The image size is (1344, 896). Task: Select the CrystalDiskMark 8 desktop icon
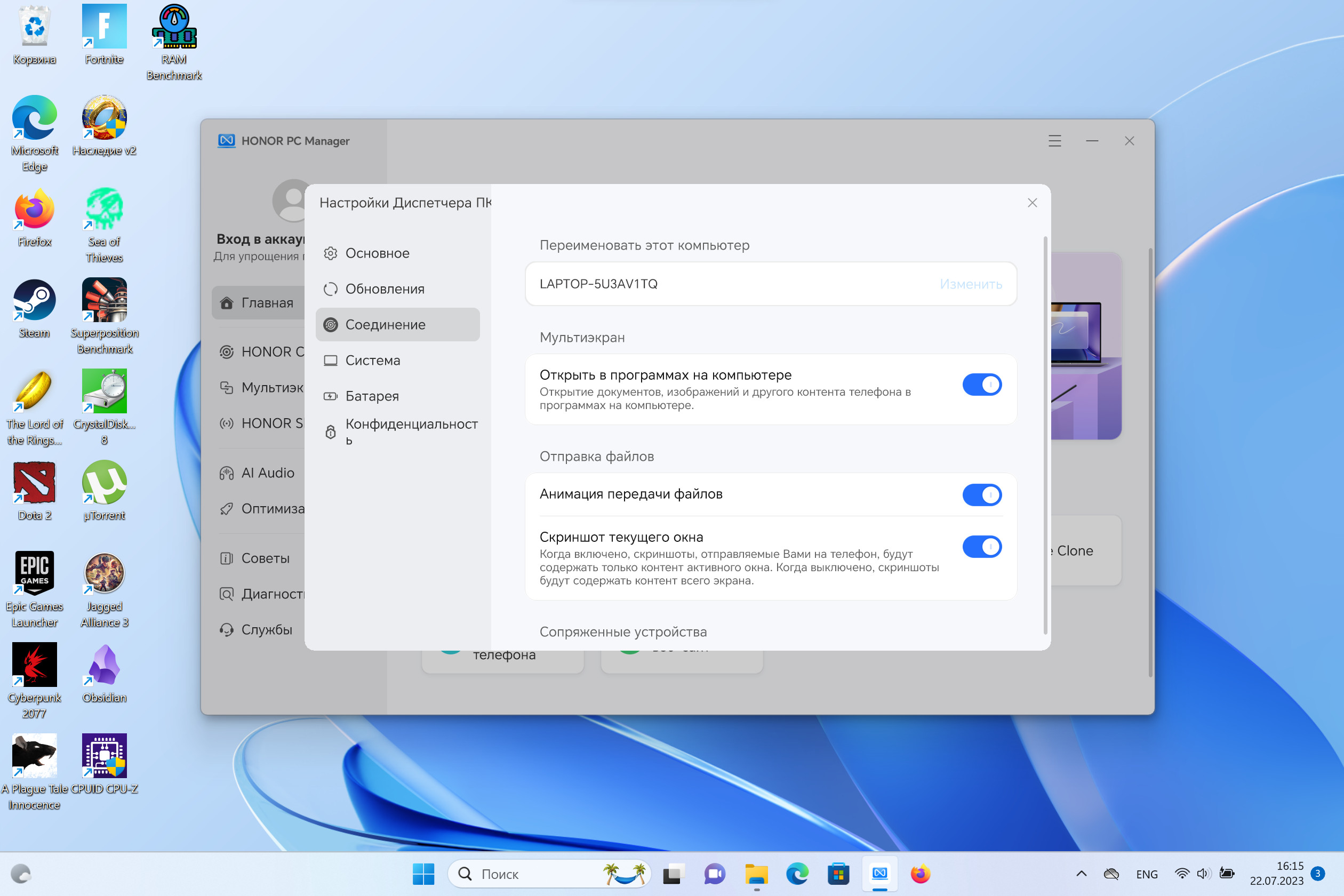point(104,408)
